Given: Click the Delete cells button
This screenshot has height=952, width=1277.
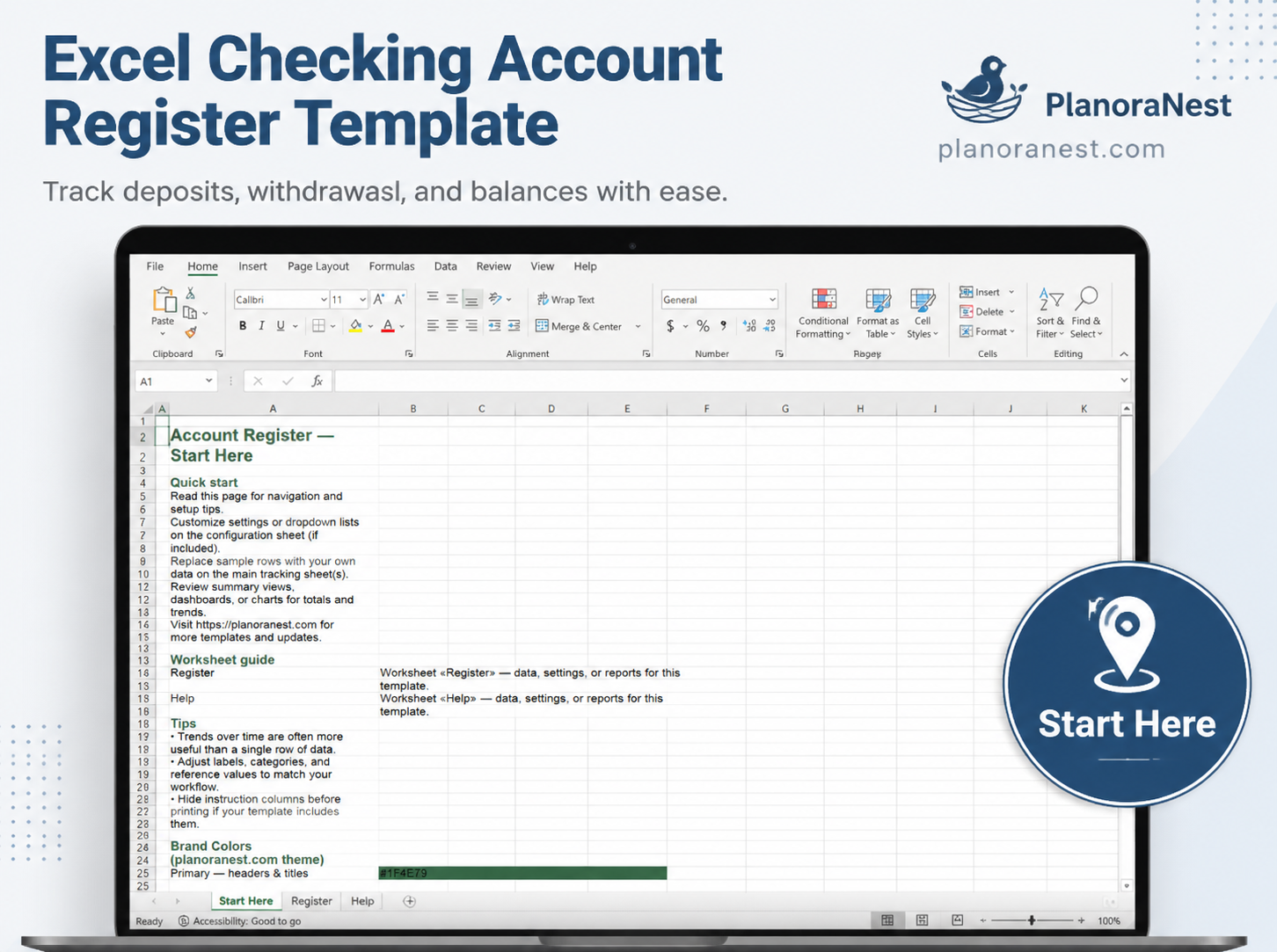Looking at the screenshot, I should pyautogui.click(x=988, y=312).
